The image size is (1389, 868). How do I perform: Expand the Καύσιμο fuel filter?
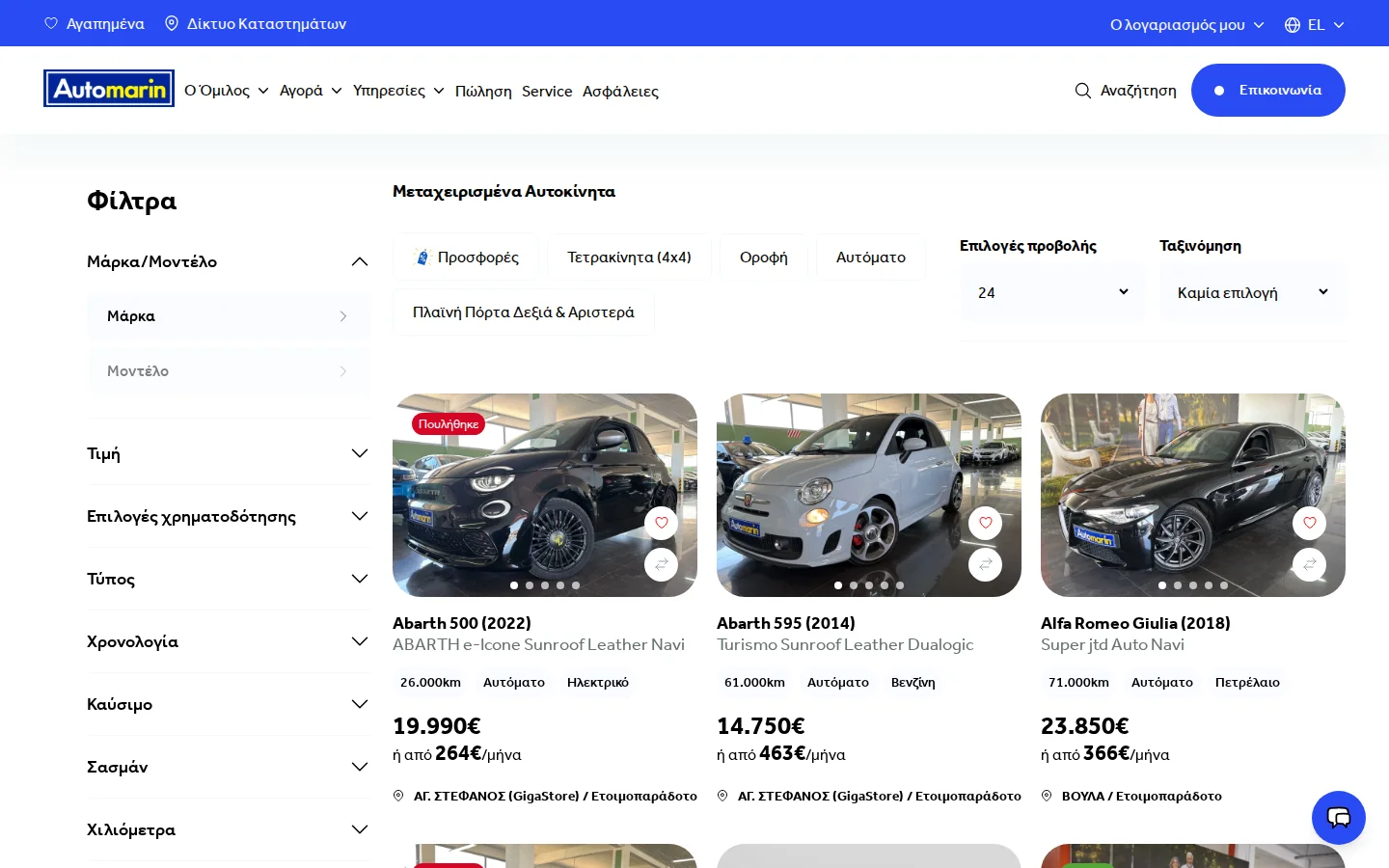coord(229,704)
